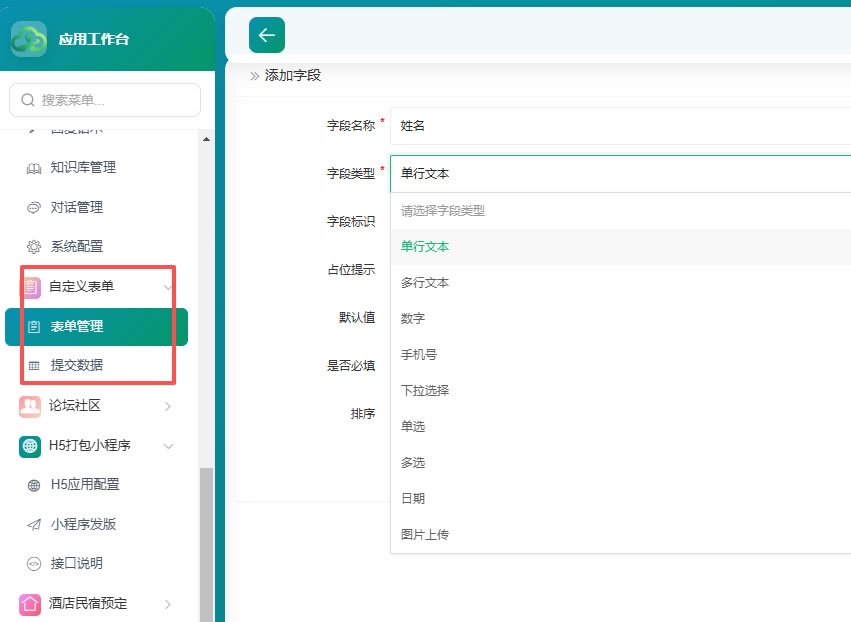Click the cloud logo icon

tap(29, 39)
